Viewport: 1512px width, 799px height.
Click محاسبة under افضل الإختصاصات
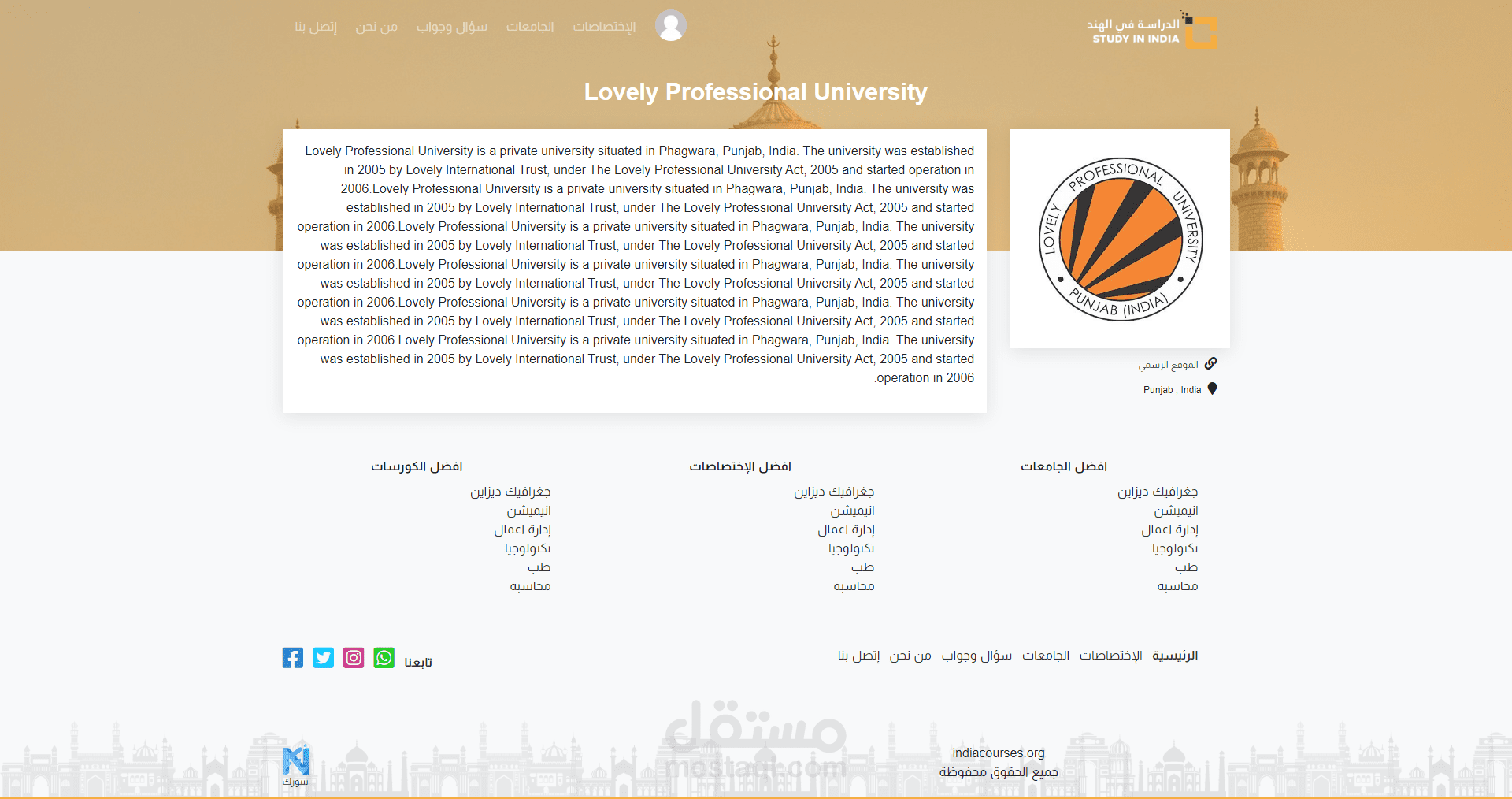point(854,586)
